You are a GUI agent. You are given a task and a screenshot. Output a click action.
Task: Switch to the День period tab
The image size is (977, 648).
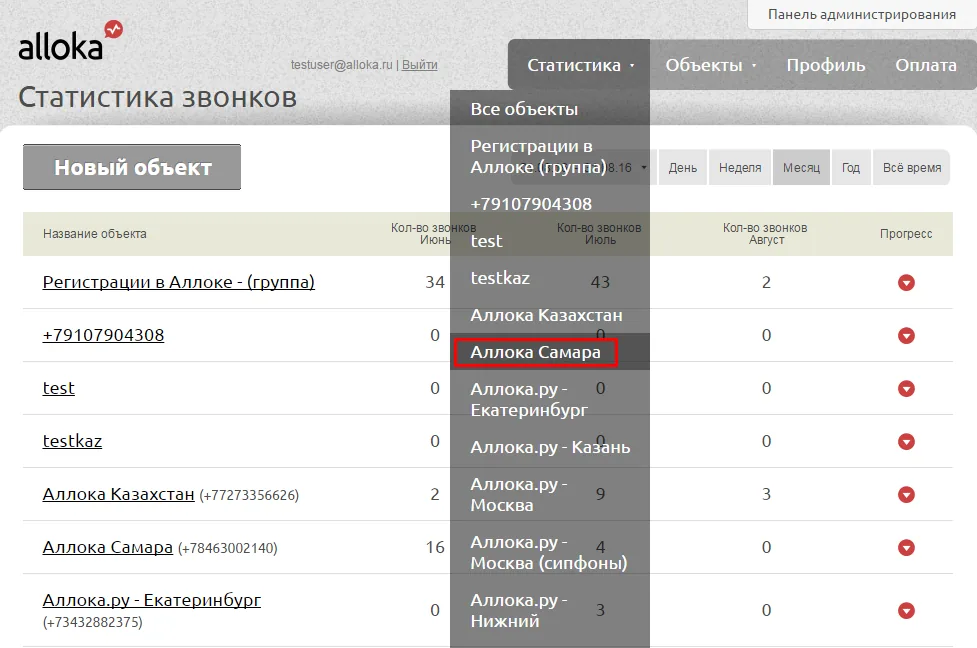pos(683,168)
